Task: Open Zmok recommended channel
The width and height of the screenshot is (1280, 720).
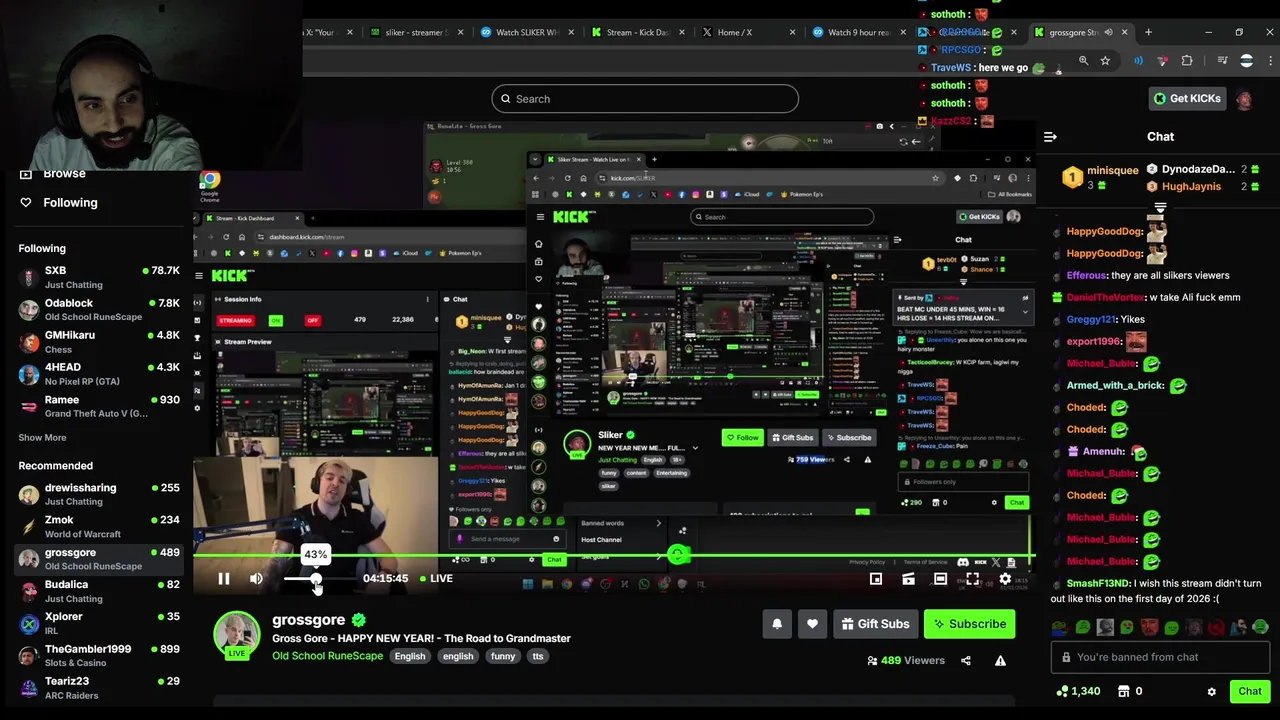Action: (x=98, y=527)
